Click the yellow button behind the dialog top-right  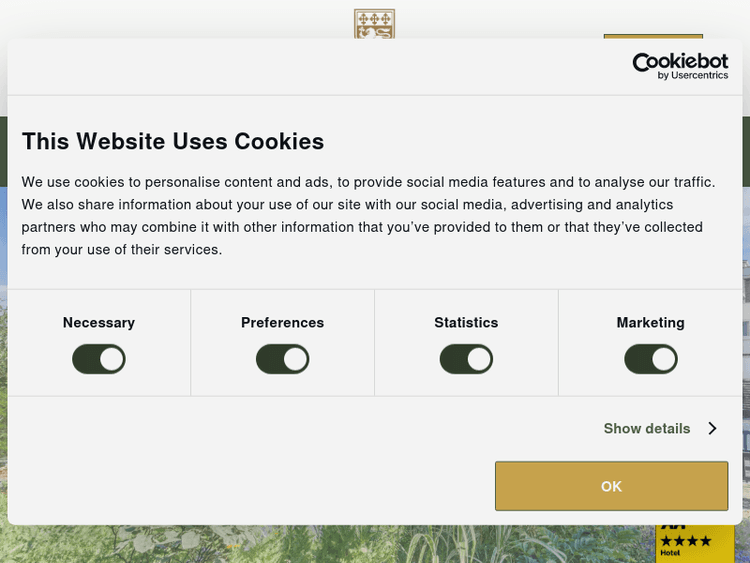point(653,36)
